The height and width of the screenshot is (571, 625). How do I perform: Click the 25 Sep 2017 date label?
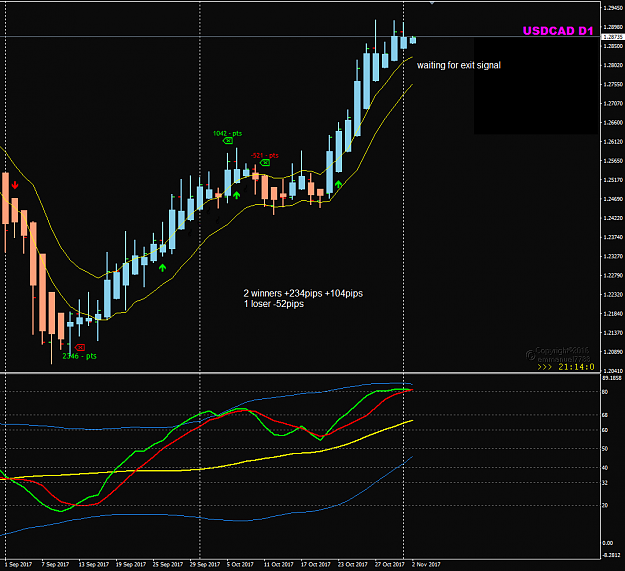pyautogui.click(x=168, y=565)
